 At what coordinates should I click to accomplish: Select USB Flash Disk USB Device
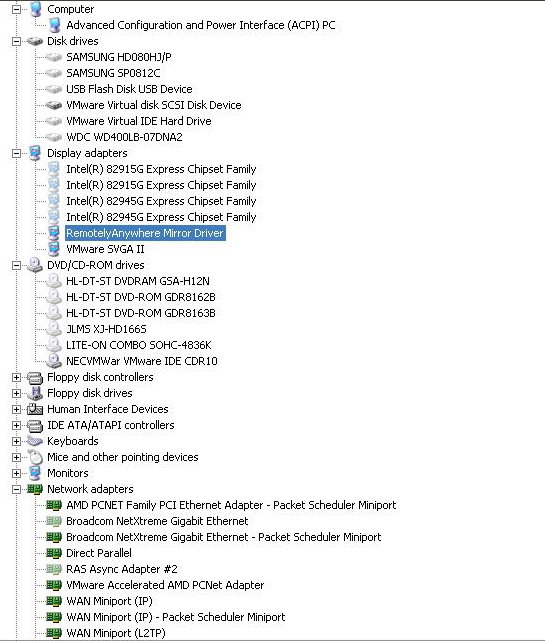pyautogui.click(x=129, y=89)
